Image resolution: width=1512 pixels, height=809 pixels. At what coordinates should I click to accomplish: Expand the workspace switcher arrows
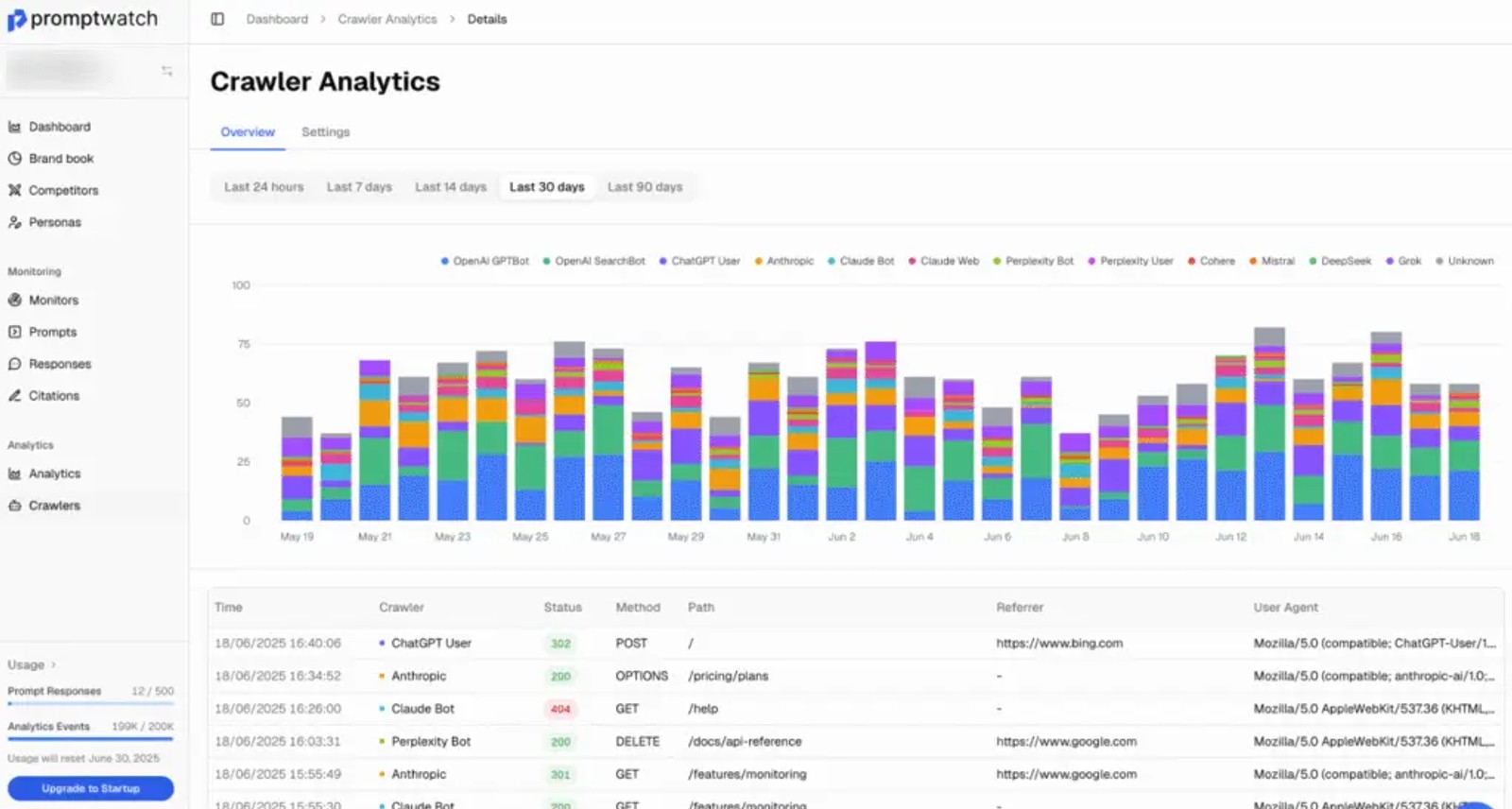pyautogui.click(x=166, y=71)
